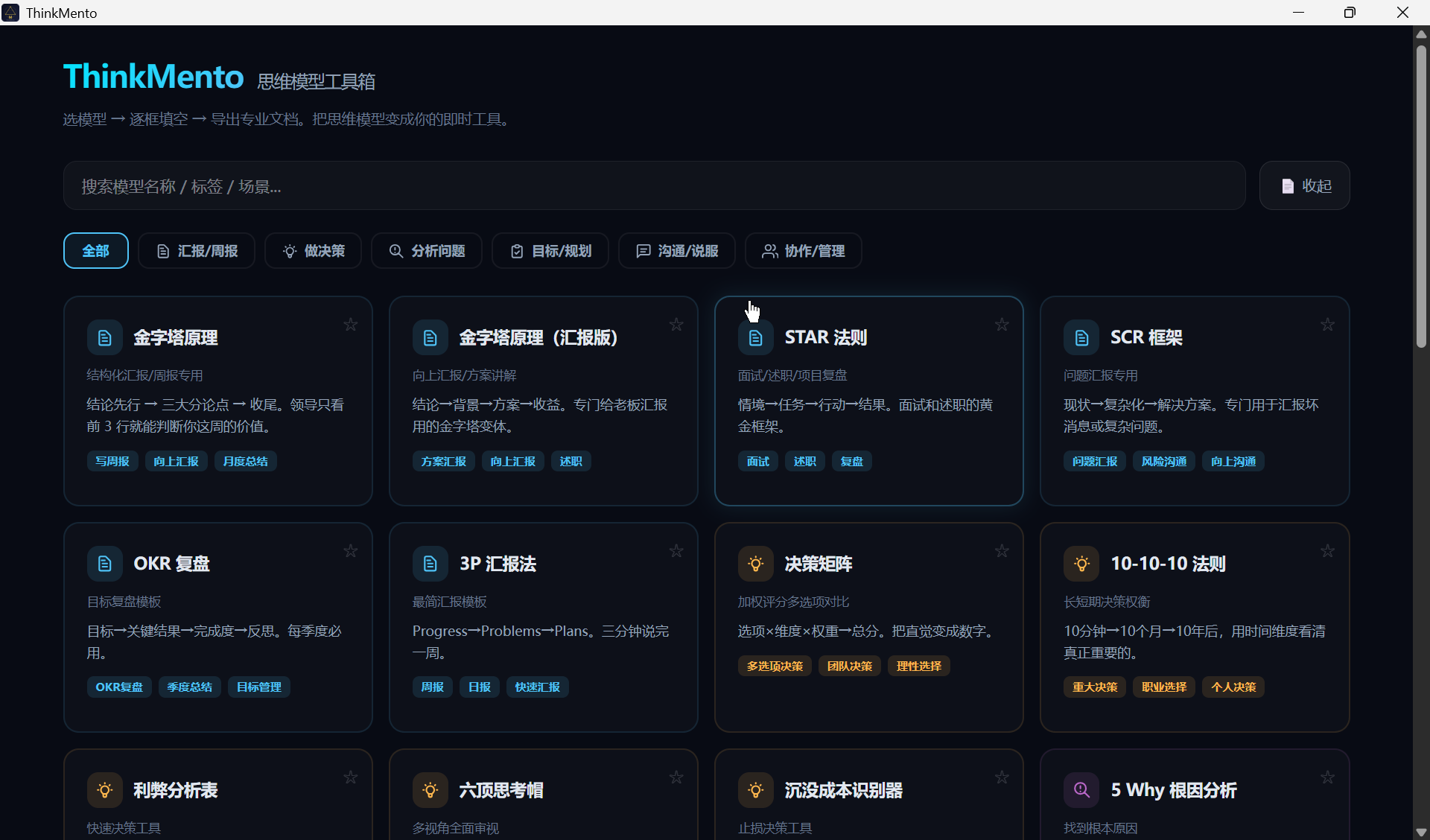This screenshot has width=1430, height=840.
Task: Click the document icon on 3P 汇报法 card
Action: tap(430, 564)
